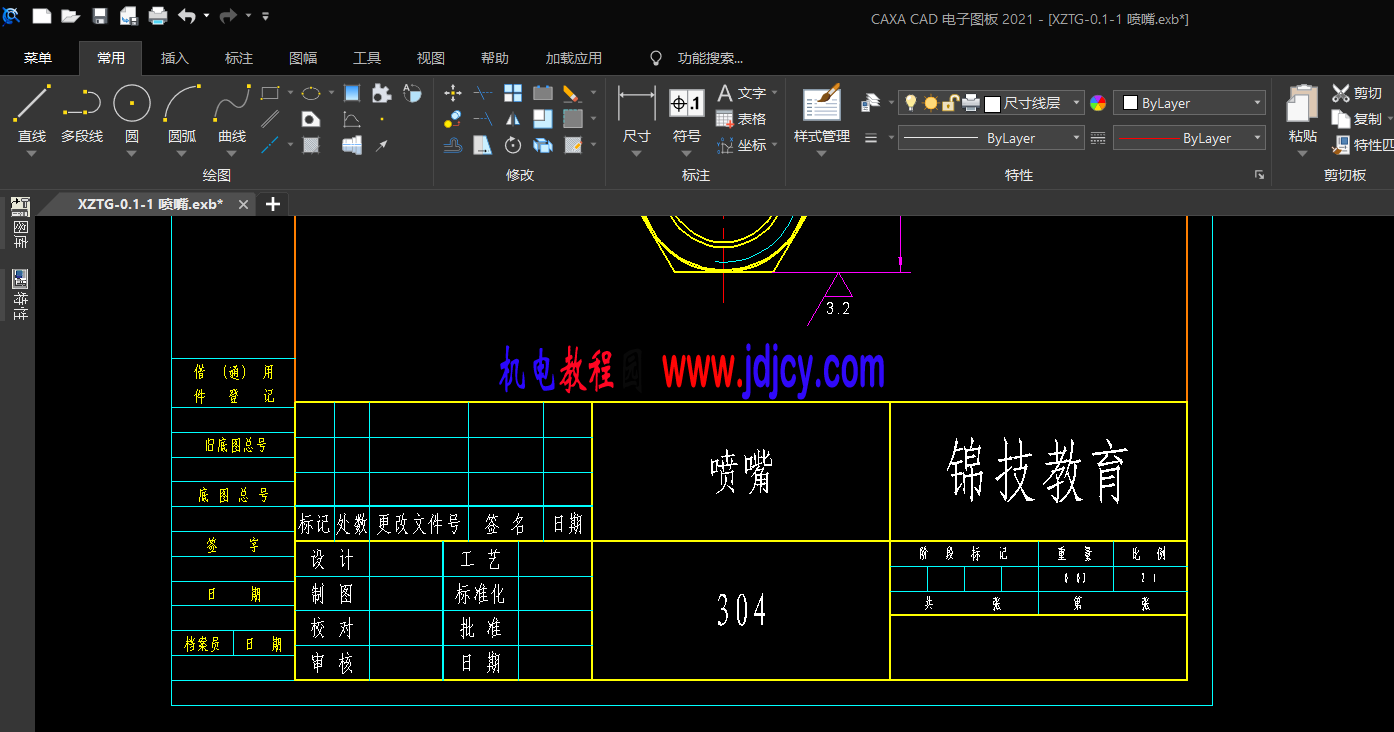Open the parts library puzzle icon

(381, 93)
